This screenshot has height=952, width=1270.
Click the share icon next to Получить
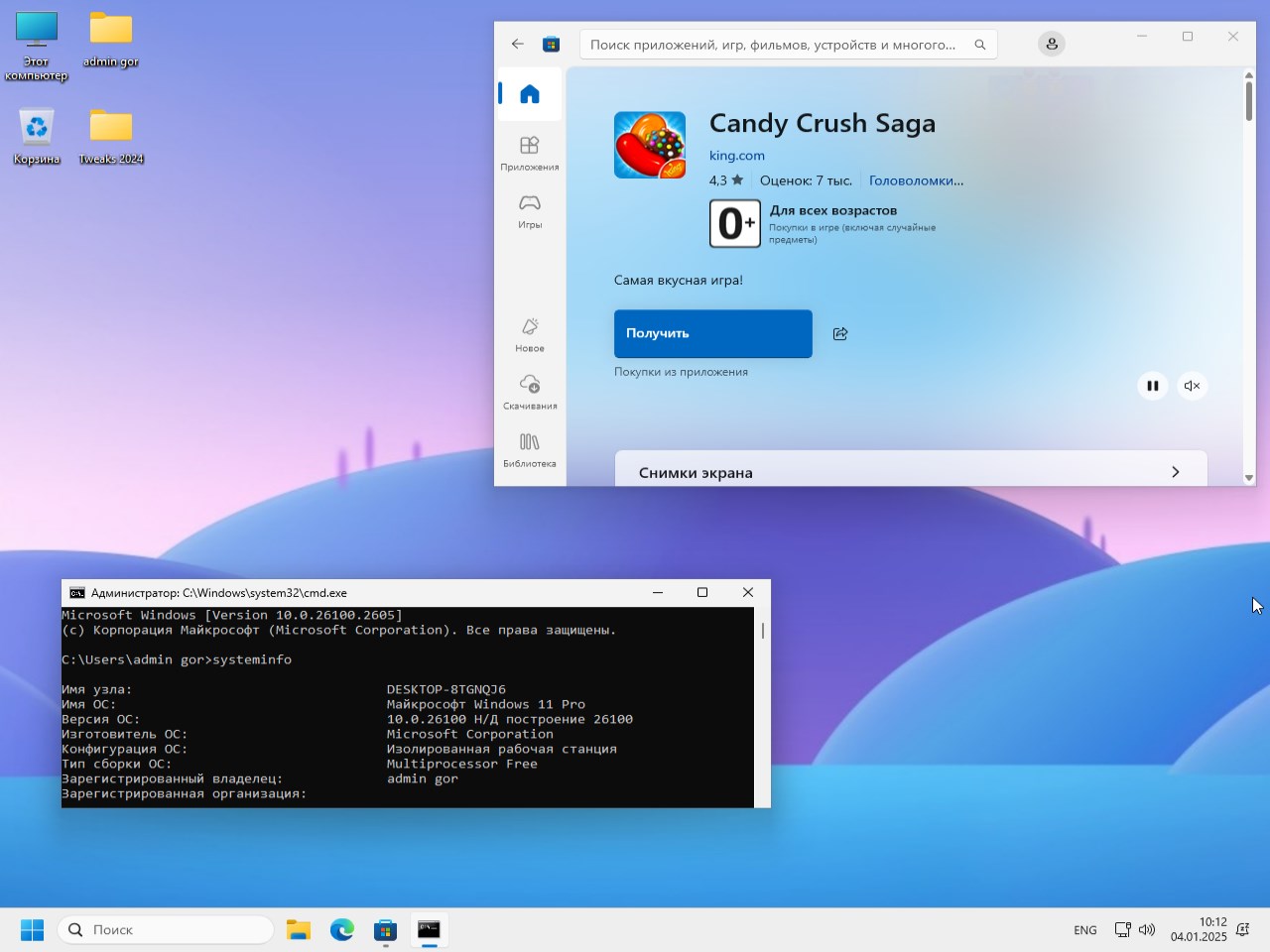click(840, 334)
